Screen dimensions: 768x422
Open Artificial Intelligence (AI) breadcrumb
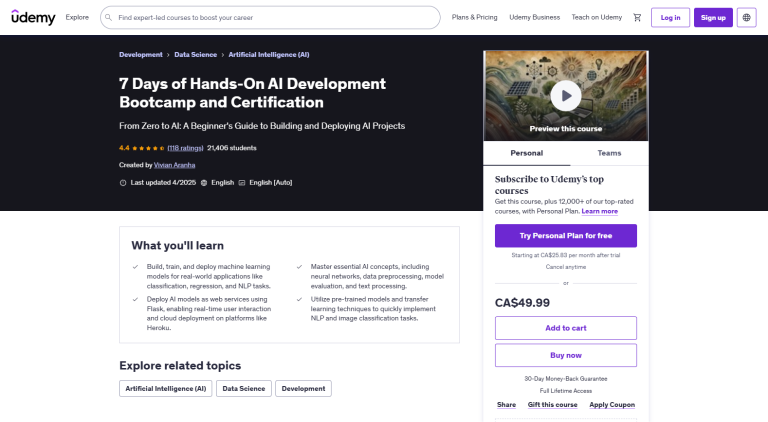[x=269, y=55]
